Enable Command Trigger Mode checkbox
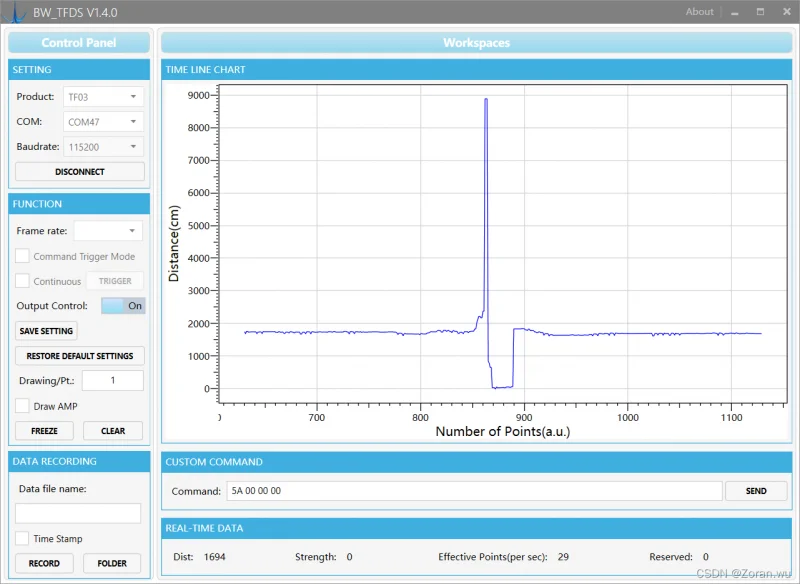This screenshot has width=800, height=584. 23,257
